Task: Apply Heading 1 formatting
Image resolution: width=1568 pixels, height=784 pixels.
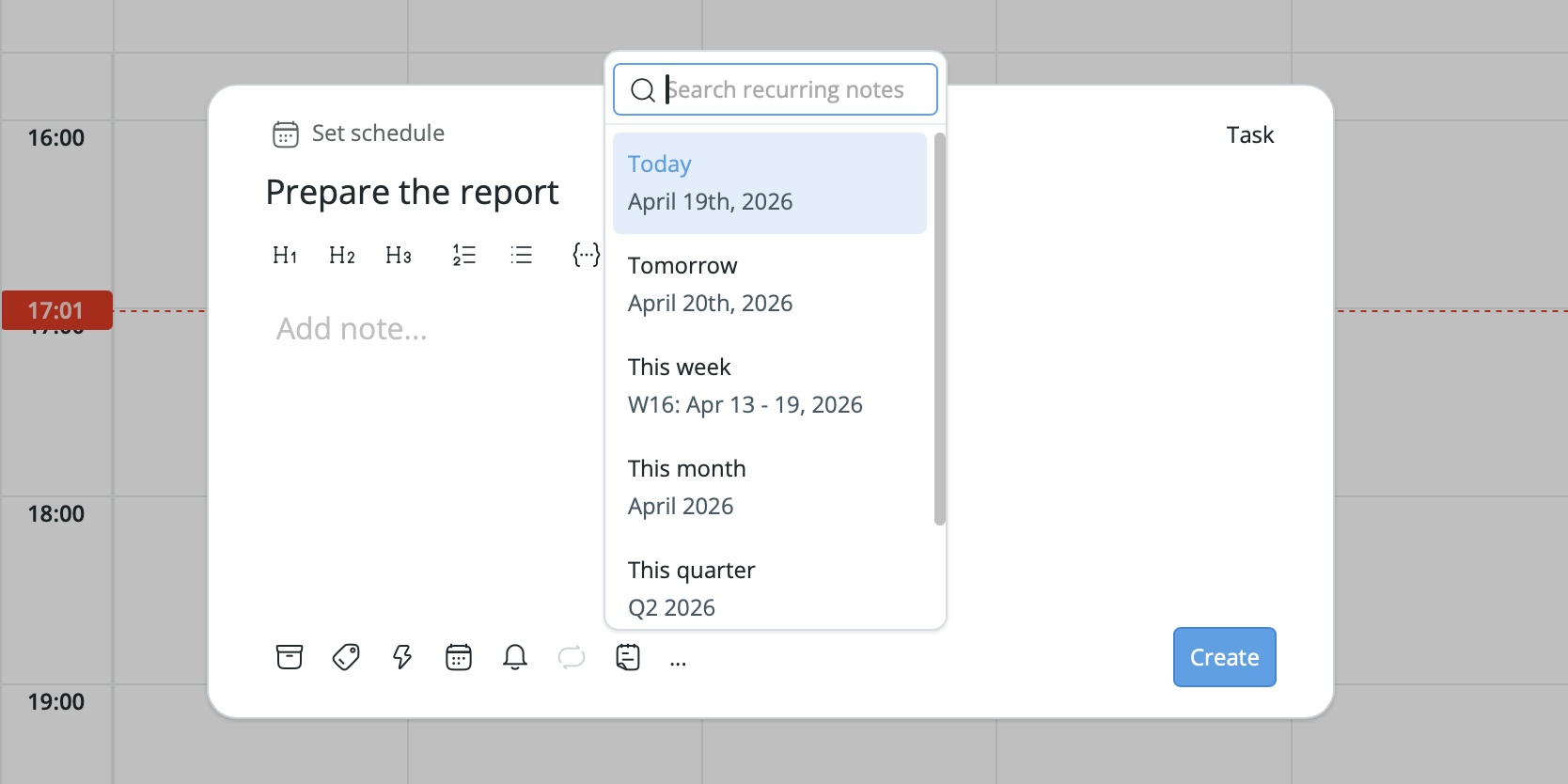Action: click(285, 256)
